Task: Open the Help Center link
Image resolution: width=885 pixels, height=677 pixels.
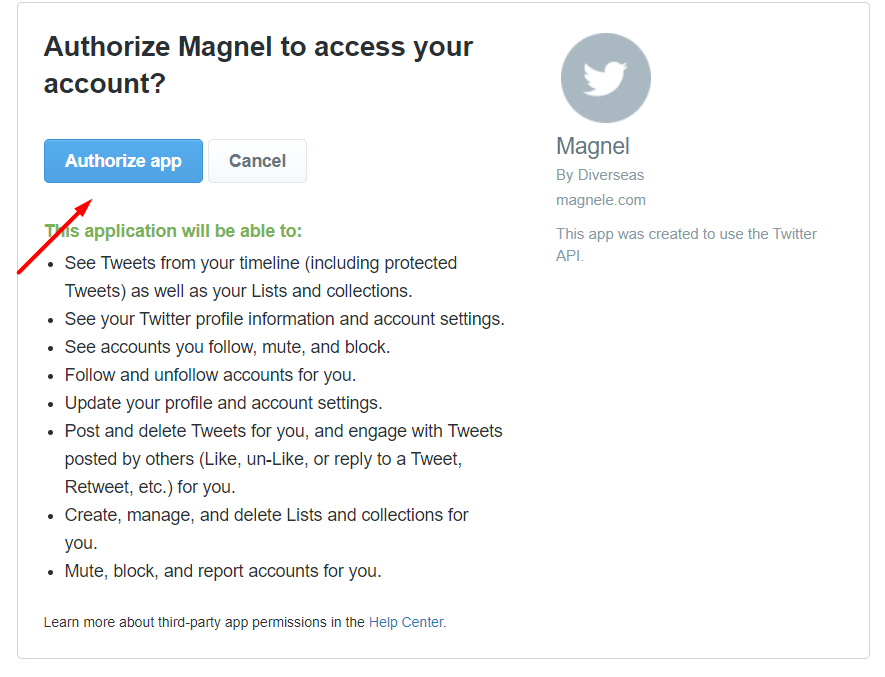Action: (x=406, y=622)
